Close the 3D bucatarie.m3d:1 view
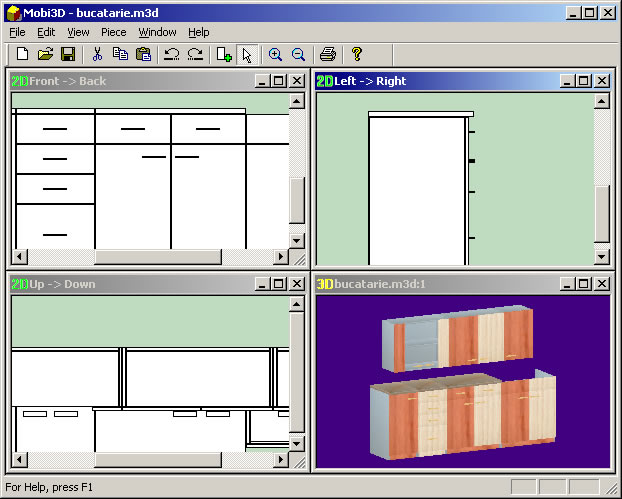The width and height of the screenshot is (622, 499). (602, 284)
